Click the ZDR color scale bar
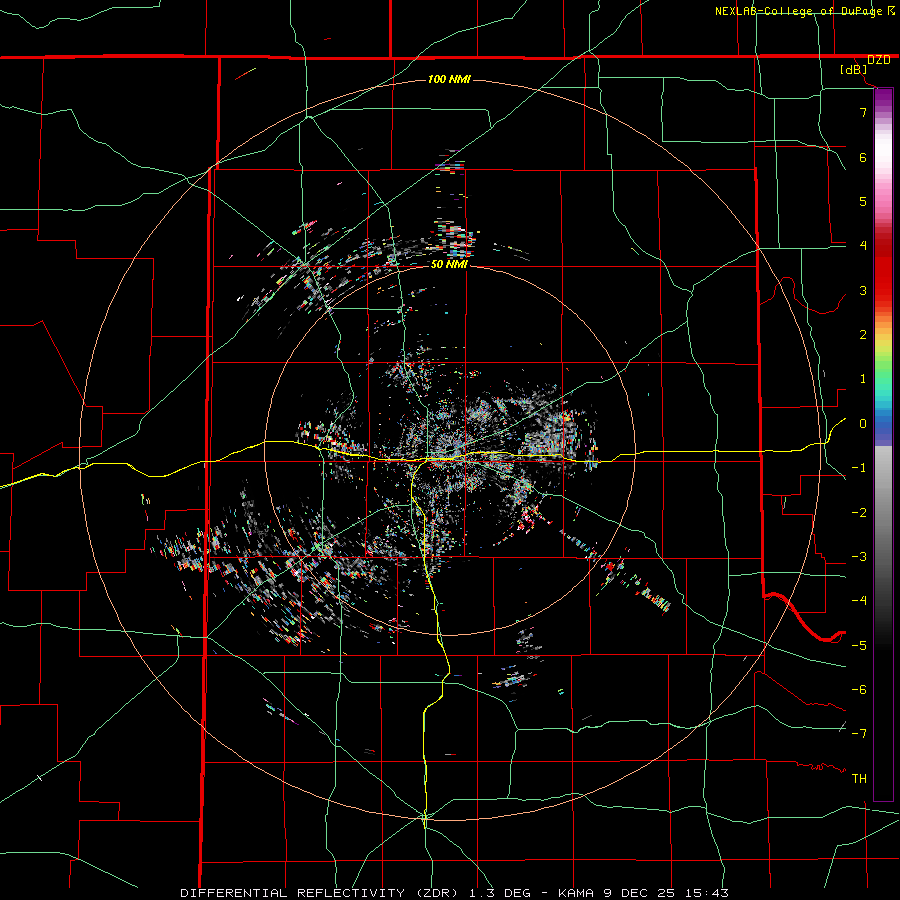 tap(883, 444)
